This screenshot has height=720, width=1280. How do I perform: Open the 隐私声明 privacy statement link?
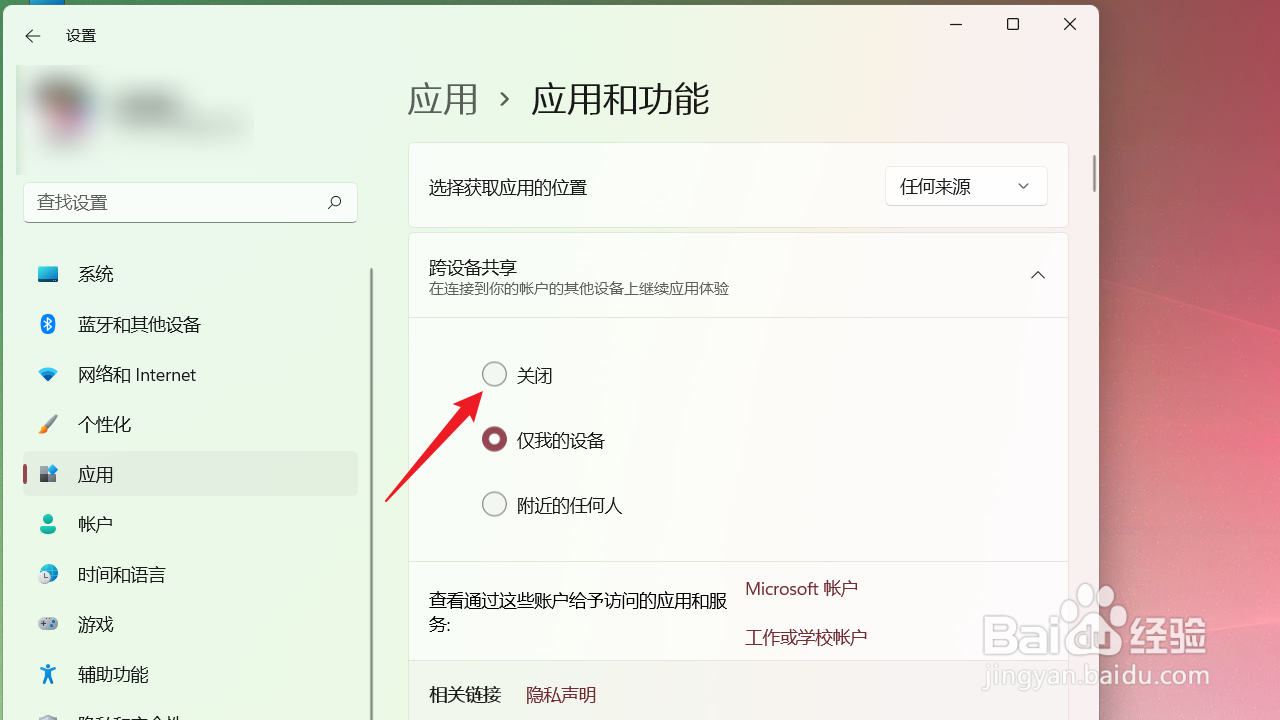pyautogui.click(x=561, y=694)
